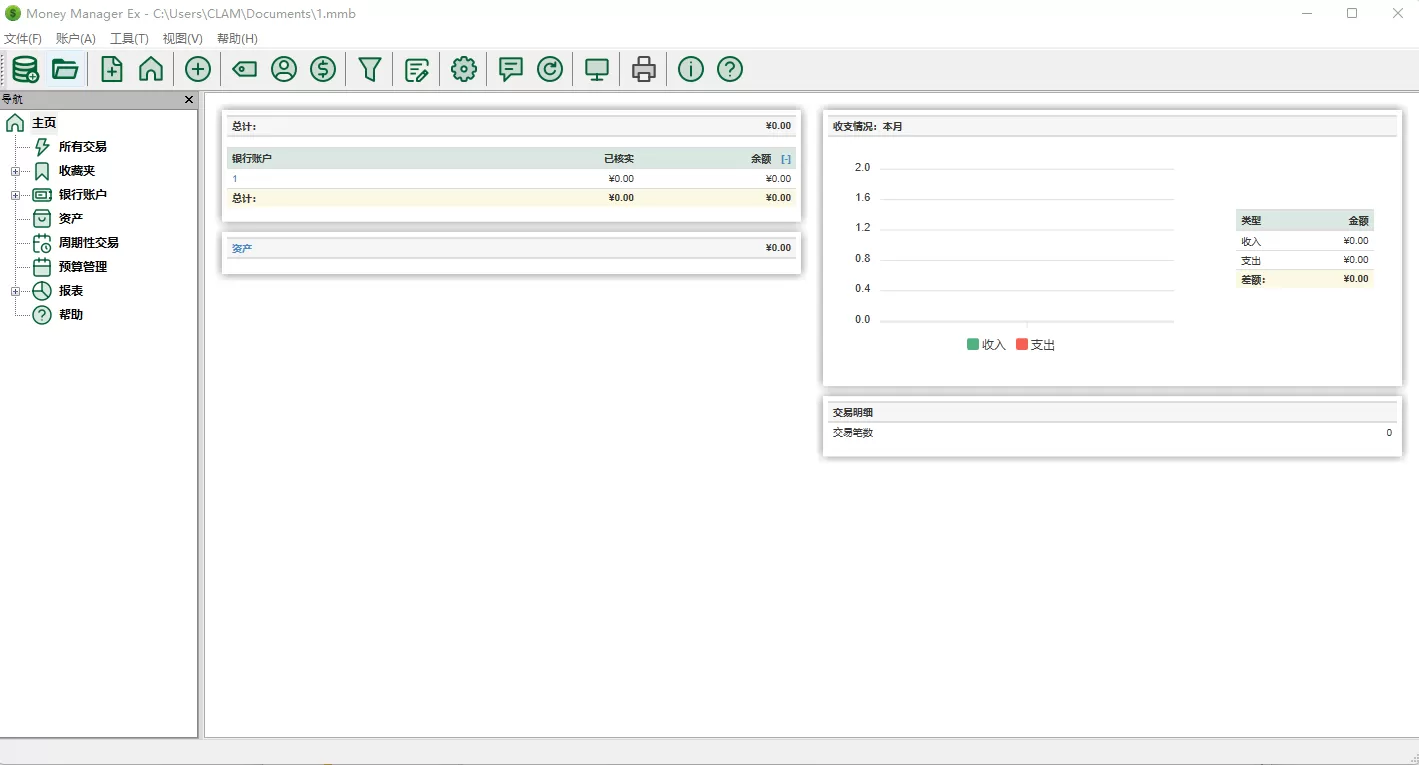Add a new transaction with the plus icon

pos(197,69)
